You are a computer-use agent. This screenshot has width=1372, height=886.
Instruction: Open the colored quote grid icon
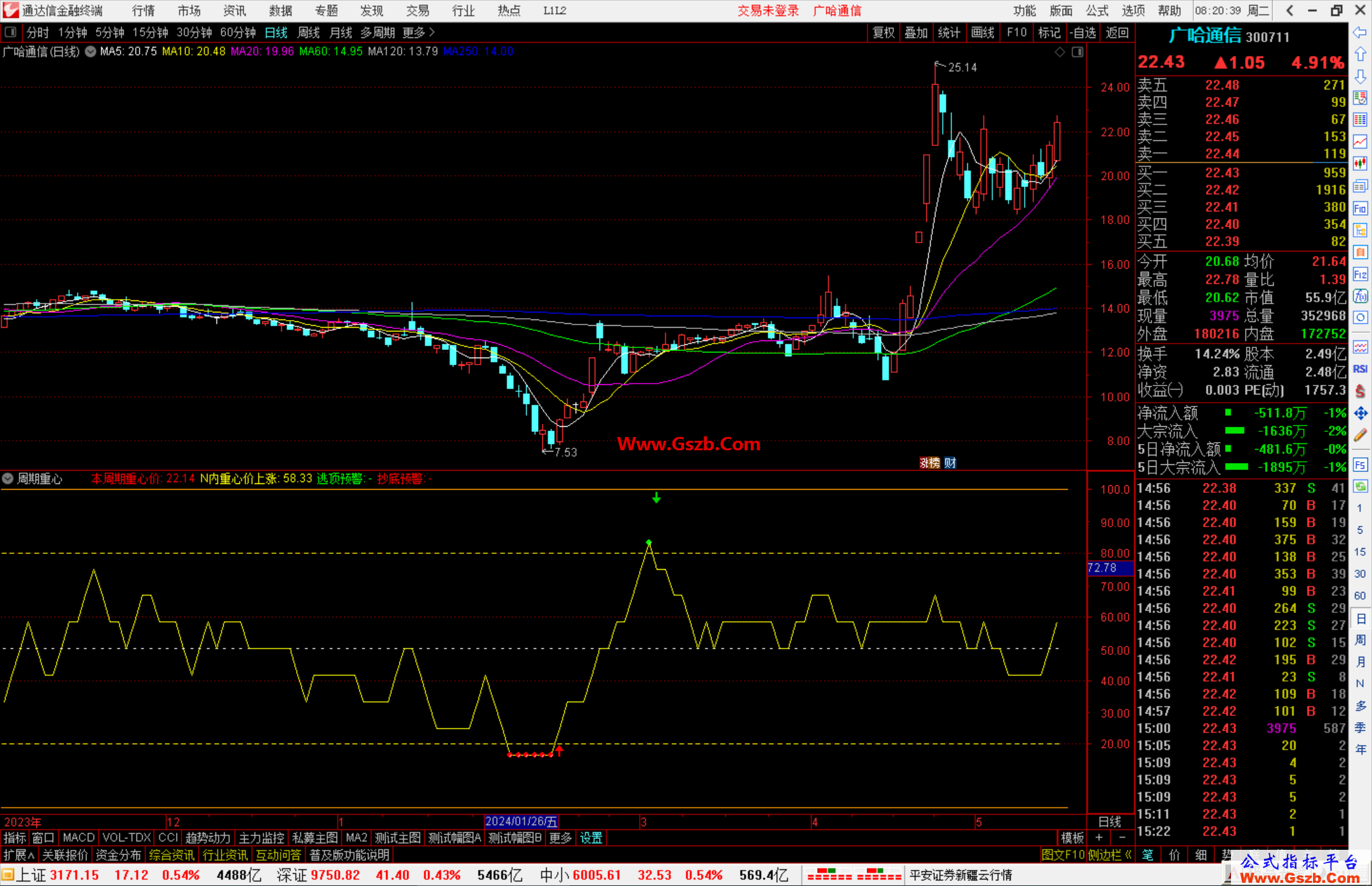(x=1360, y=119)
